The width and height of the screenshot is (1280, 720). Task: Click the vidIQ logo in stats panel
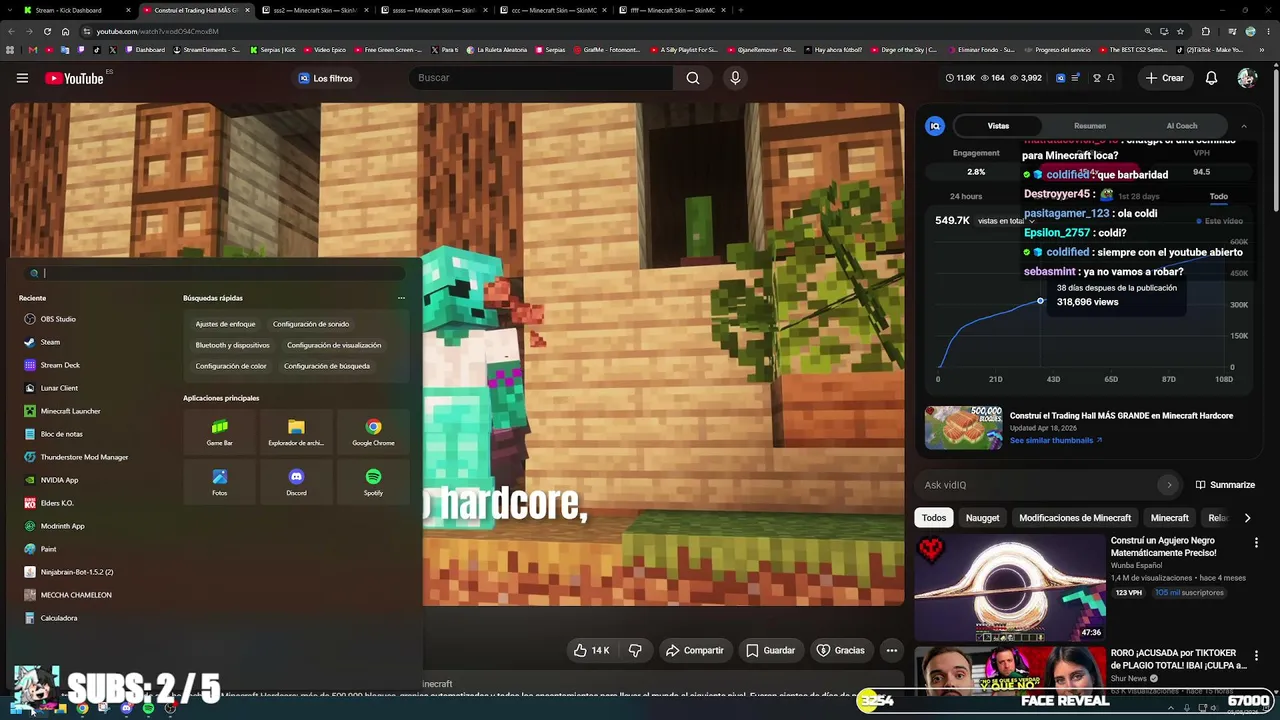pos(935,126)
